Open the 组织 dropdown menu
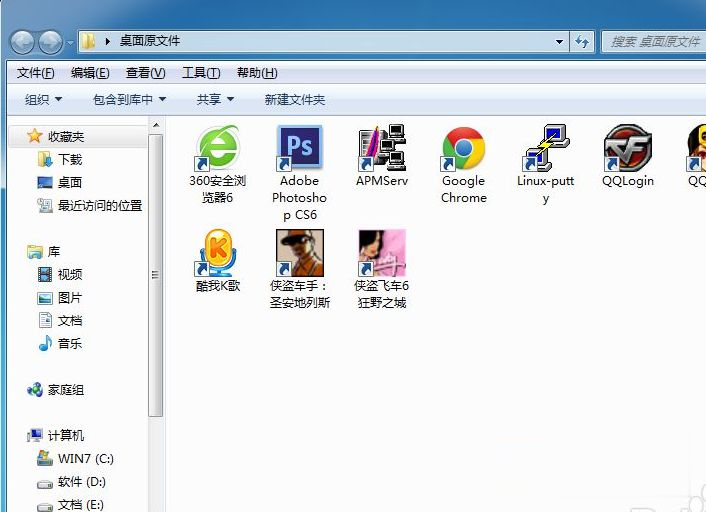This screenshot has height=512, width=706. click(43, 99)
